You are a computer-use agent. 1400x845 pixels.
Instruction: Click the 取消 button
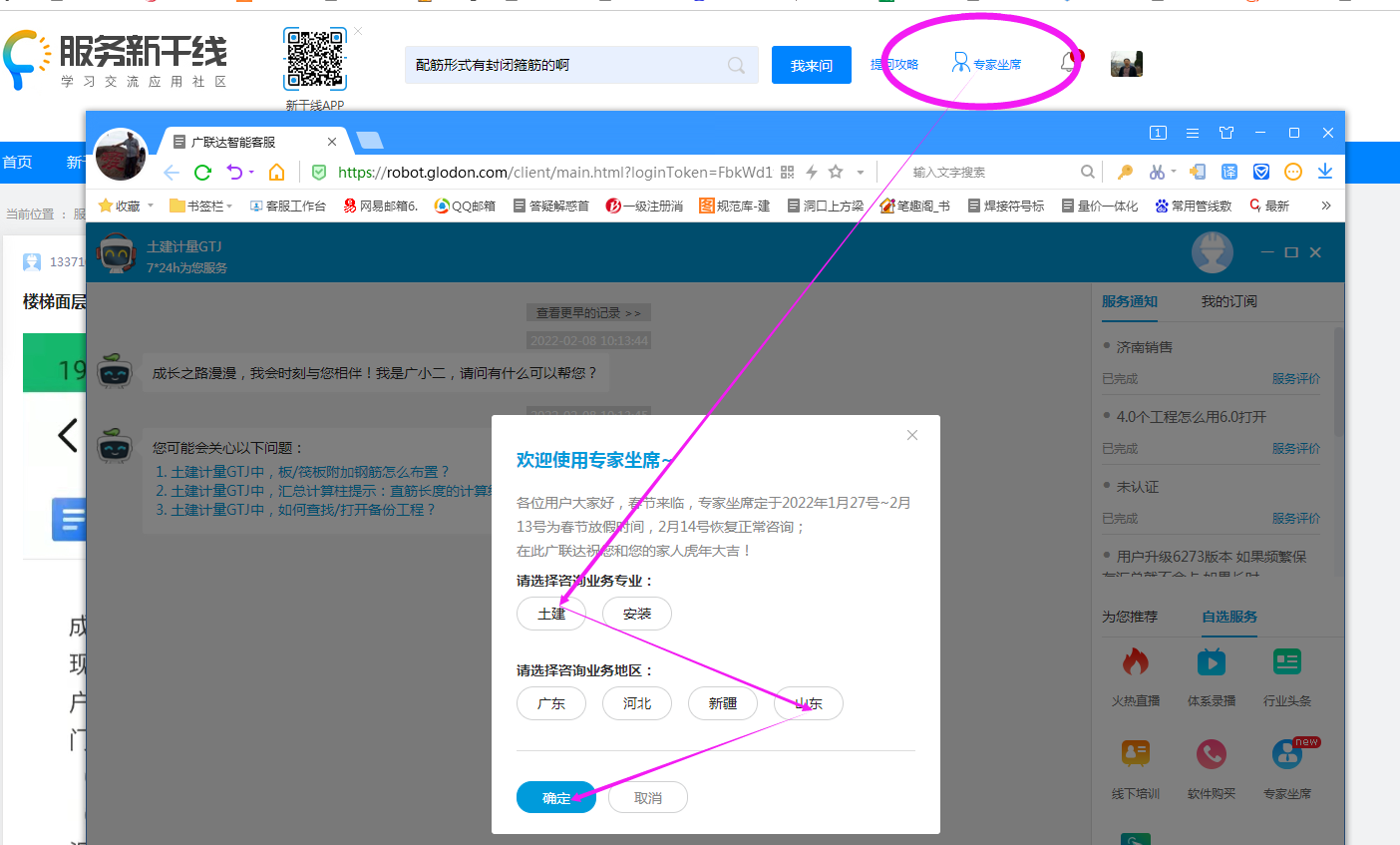coord(648,797)
